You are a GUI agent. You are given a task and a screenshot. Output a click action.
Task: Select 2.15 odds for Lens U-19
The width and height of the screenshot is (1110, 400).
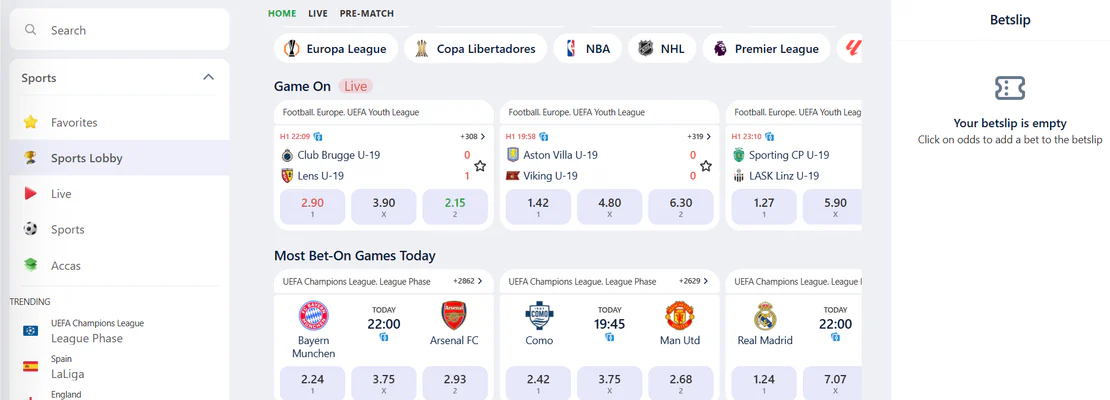coord(455,207)
